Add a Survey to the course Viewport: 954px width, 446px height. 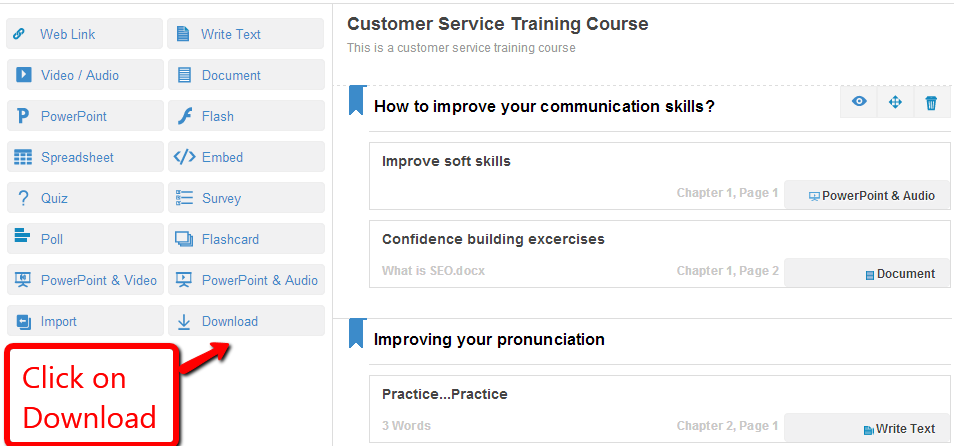click(x=245, y=198)
